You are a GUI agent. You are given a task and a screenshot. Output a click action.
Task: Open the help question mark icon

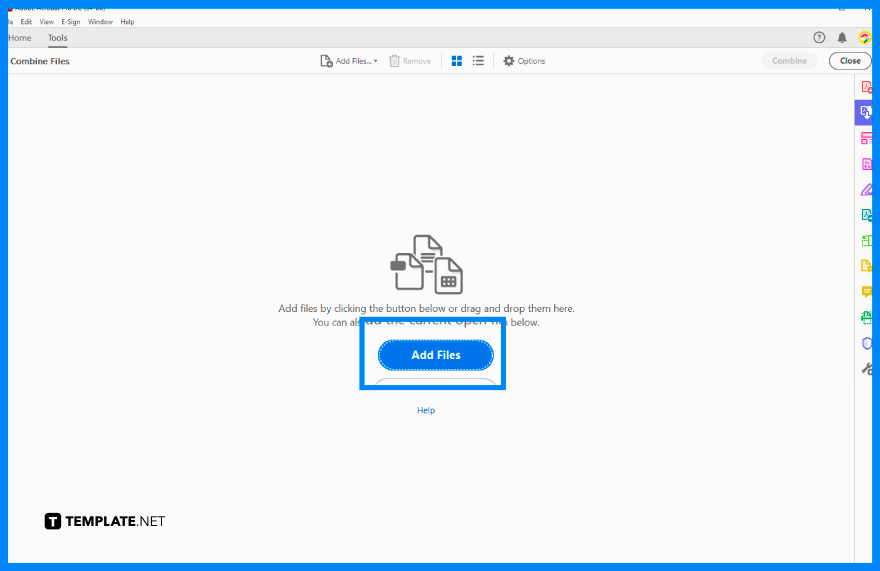[x=819, y=38]
